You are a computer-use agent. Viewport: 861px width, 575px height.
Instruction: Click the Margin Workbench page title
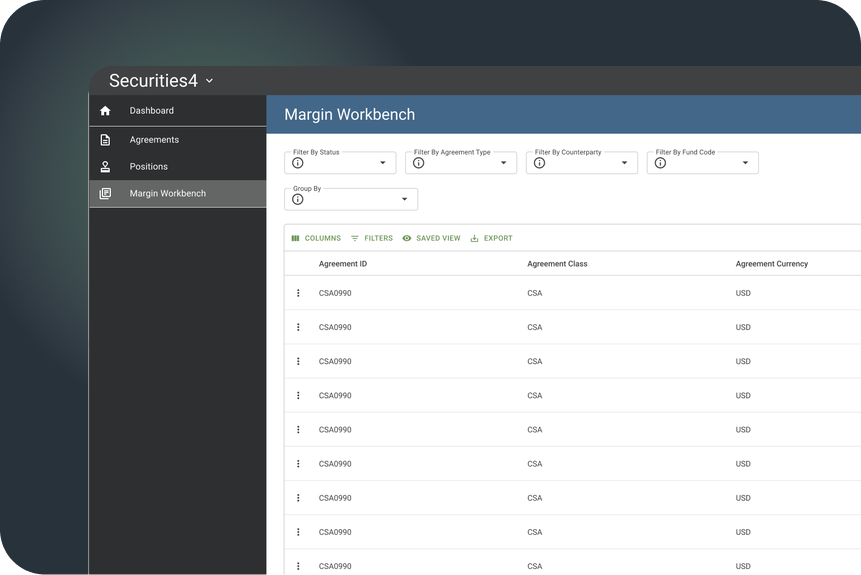point(350,115)
